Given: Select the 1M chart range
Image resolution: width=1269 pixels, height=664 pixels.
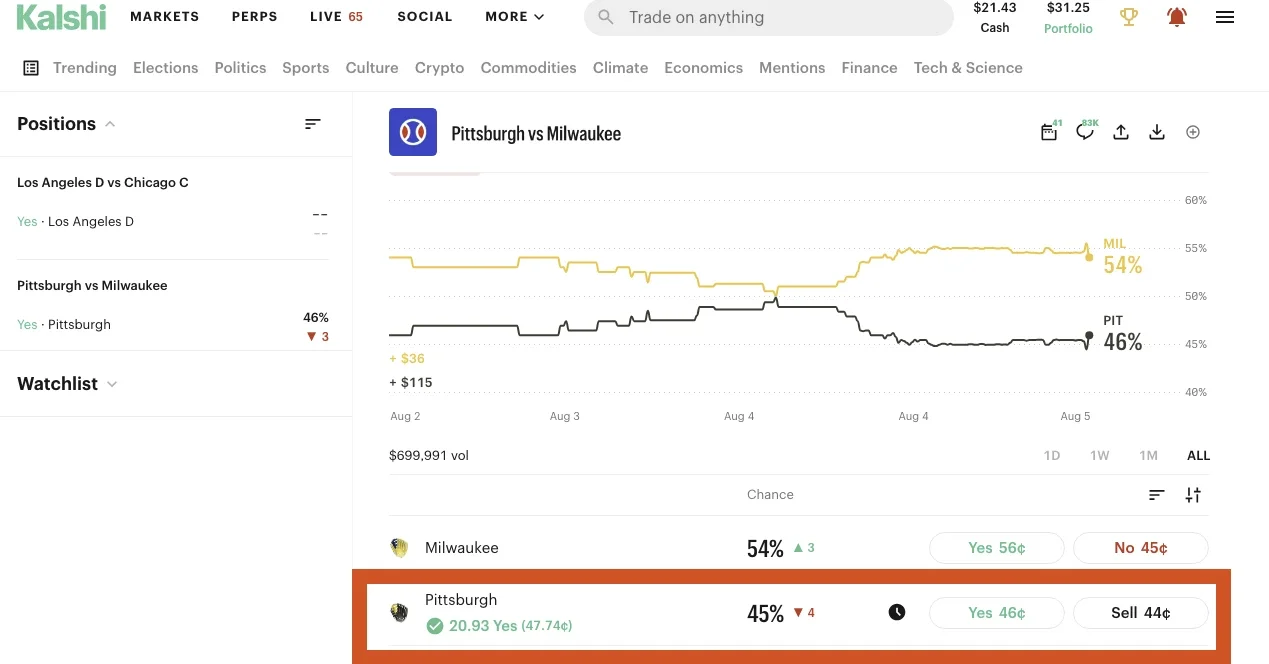Looking at the screenshot, I should click(1148, 455).
